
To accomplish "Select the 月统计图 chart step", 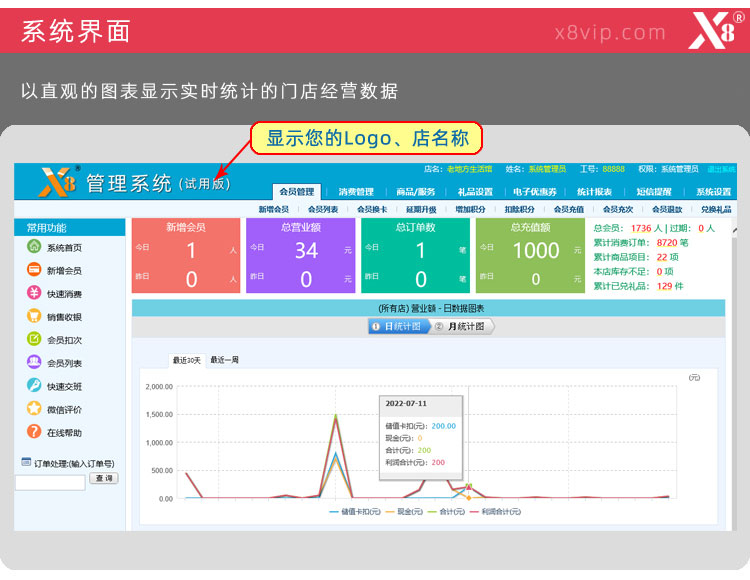I will pos(463,326).
